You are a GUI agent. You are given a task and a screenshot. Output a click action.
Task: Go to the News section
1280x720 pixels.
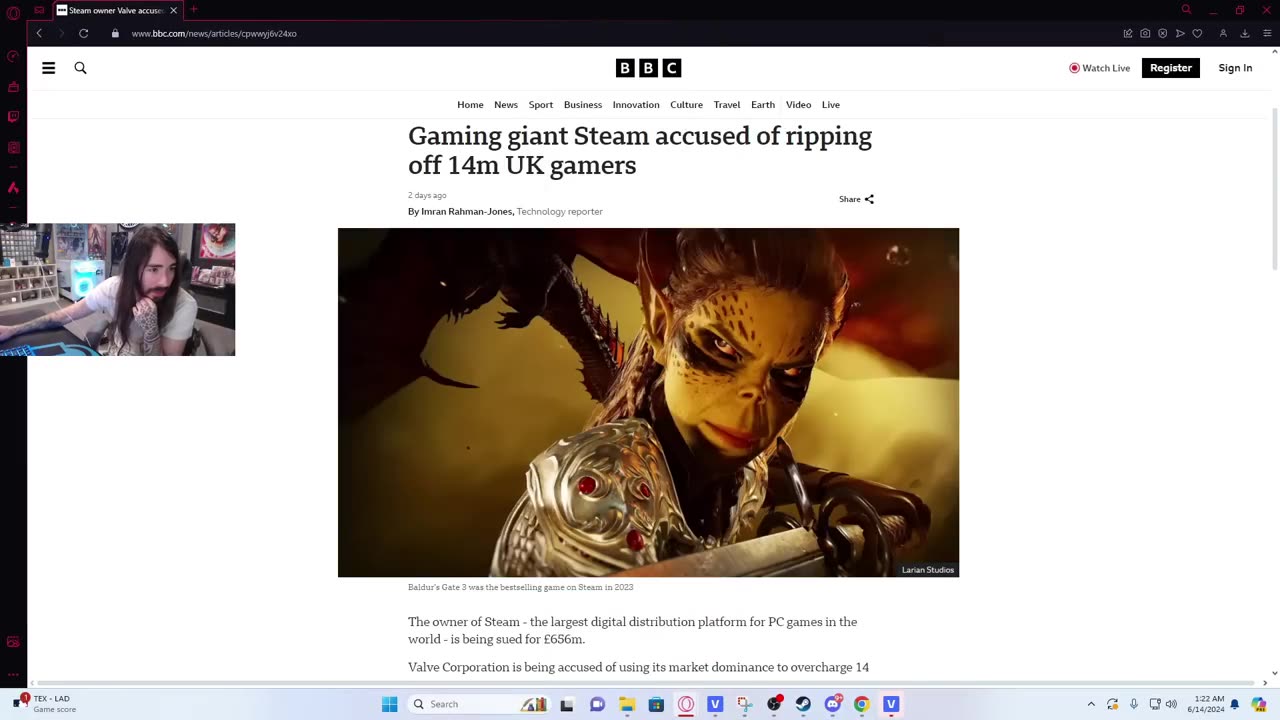506,105
